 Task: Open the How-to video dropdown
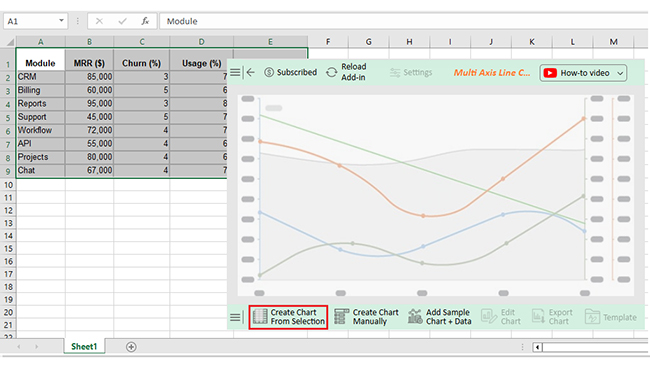583,73
